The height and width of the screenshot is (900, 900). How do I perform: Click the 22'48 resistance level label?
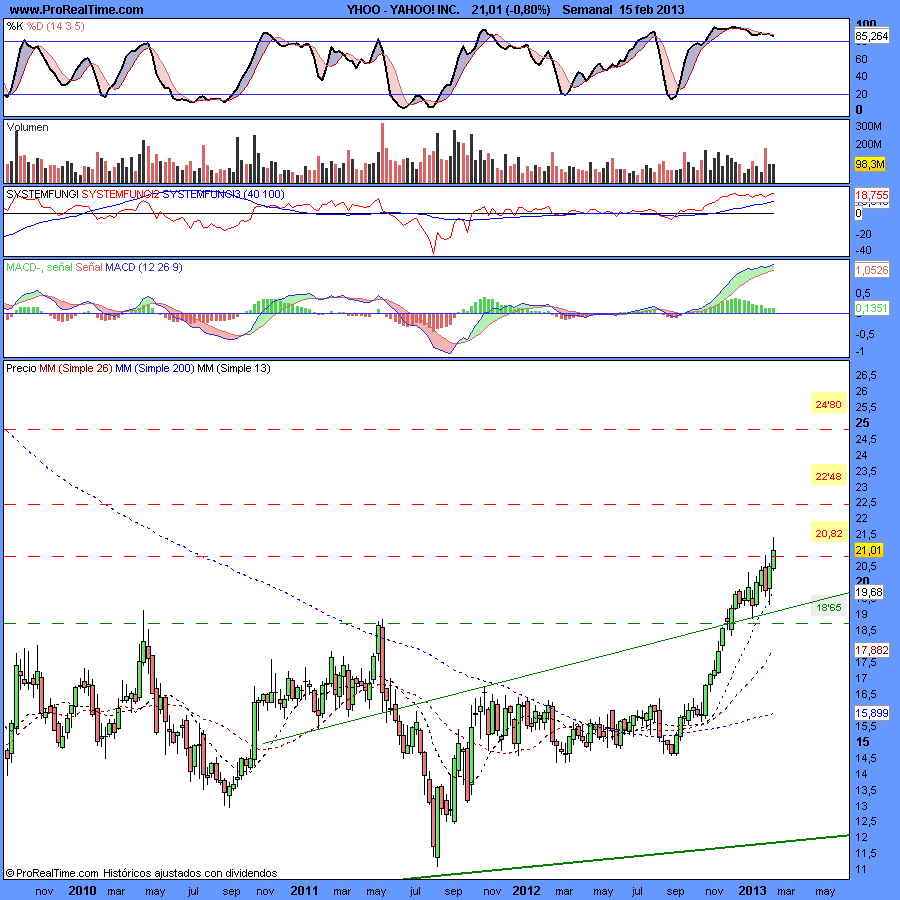click(x=828, y=476)
